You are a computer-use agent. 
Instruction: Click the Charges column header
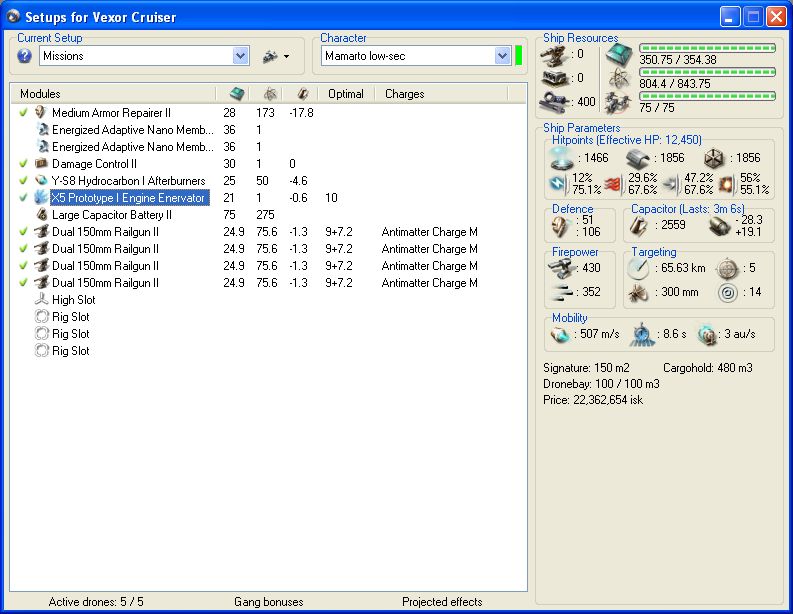coord(405,94)
